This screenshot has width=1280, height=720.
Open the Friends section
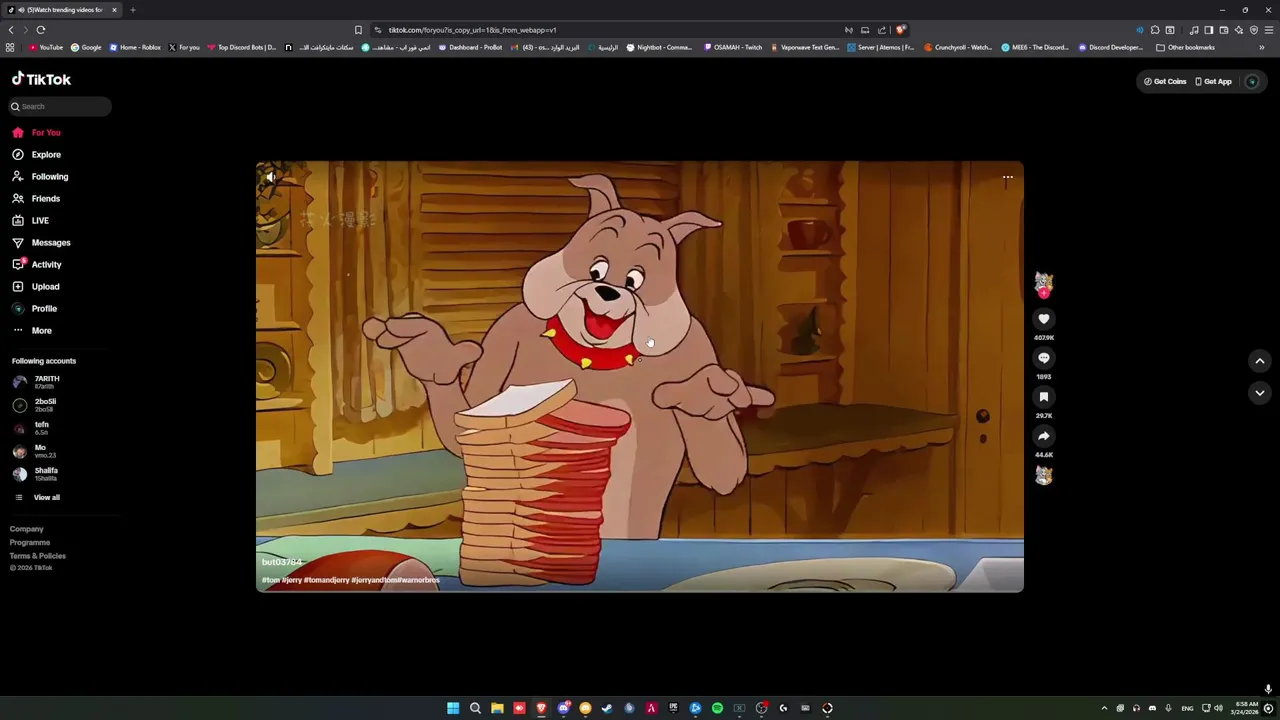tap(37, 198)
